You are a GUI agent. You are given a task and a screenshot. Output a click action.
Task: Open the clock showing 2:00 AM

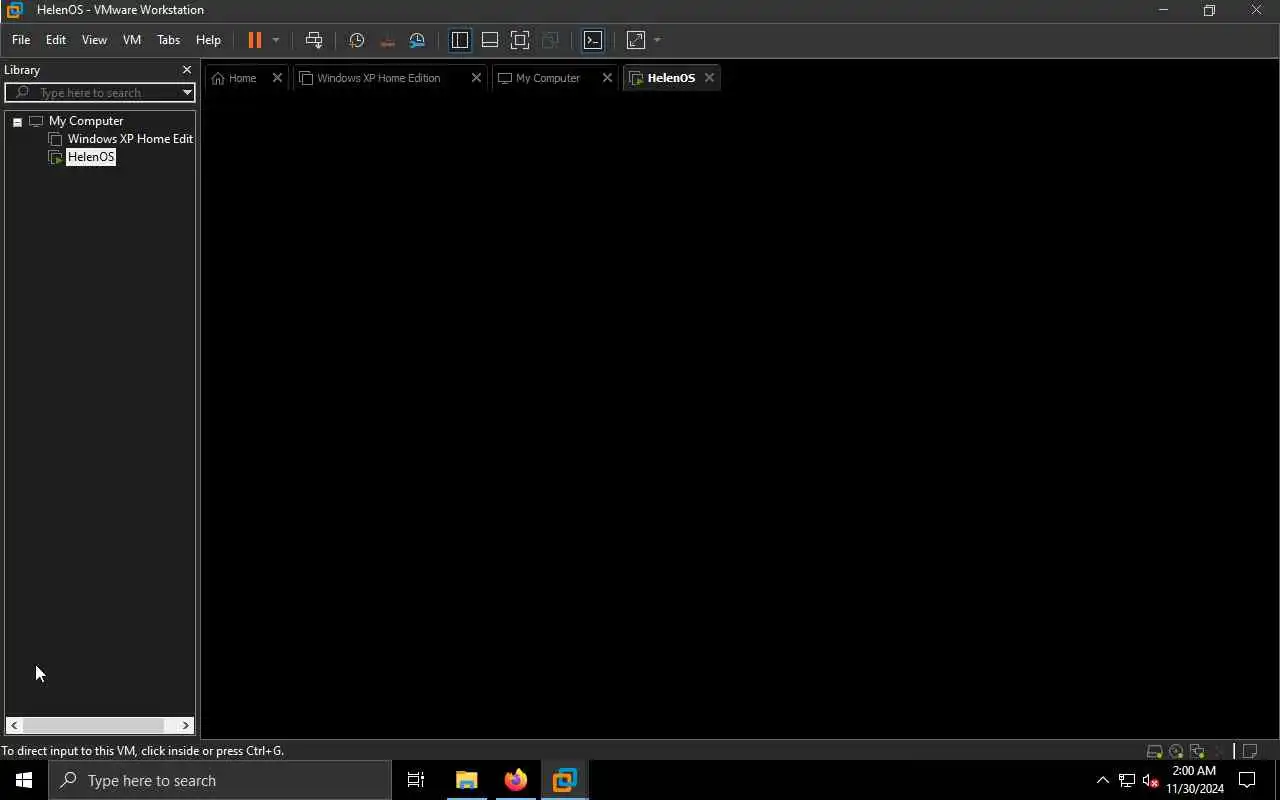[1194, 780]
